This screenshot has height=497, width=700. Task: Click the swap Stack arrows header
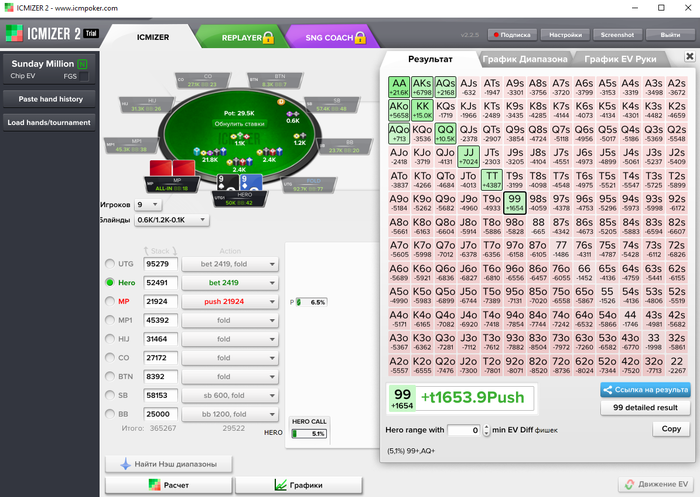click(x=160, y=251)
